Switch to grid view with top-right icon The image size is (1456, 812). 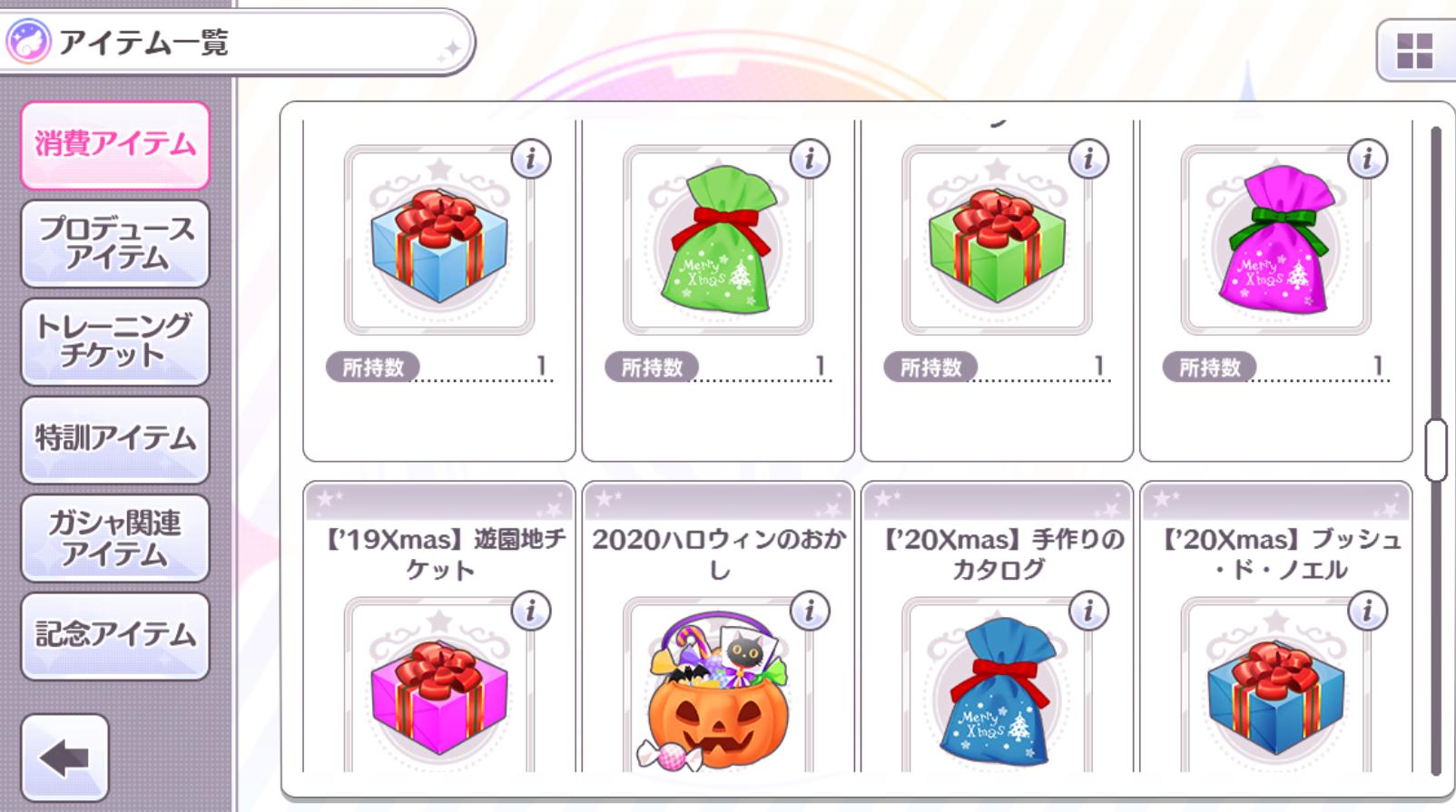1414,51
